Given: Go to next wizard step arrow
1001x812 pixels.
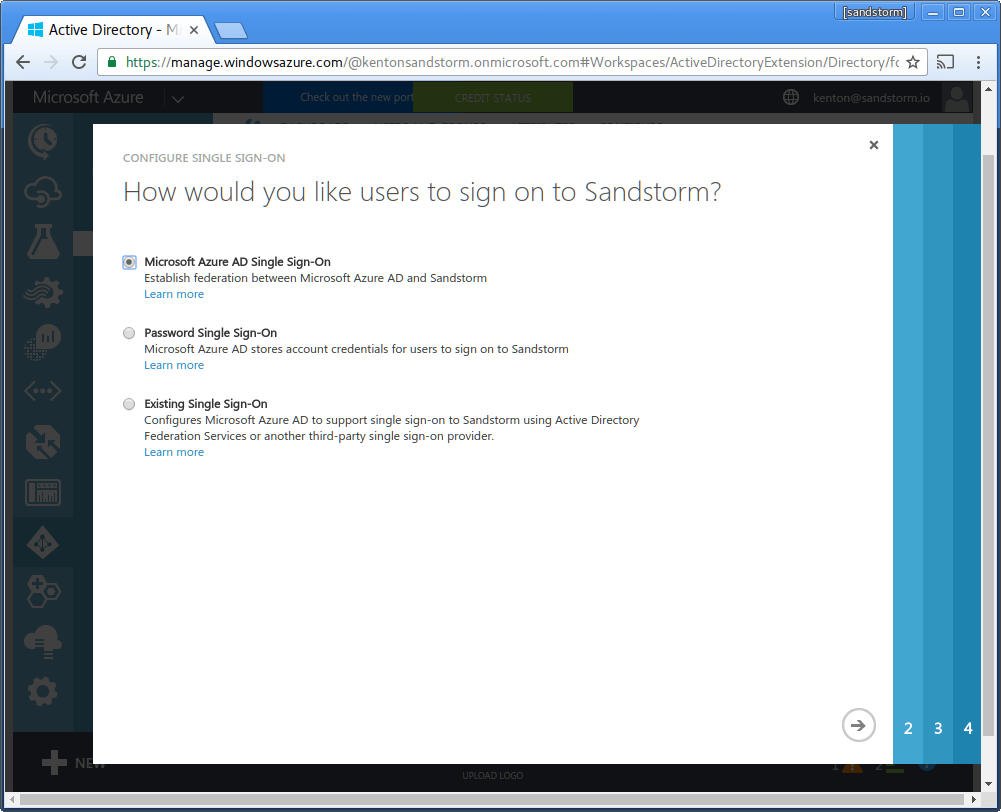Looking at the screenshot, I should click(858, 725).
